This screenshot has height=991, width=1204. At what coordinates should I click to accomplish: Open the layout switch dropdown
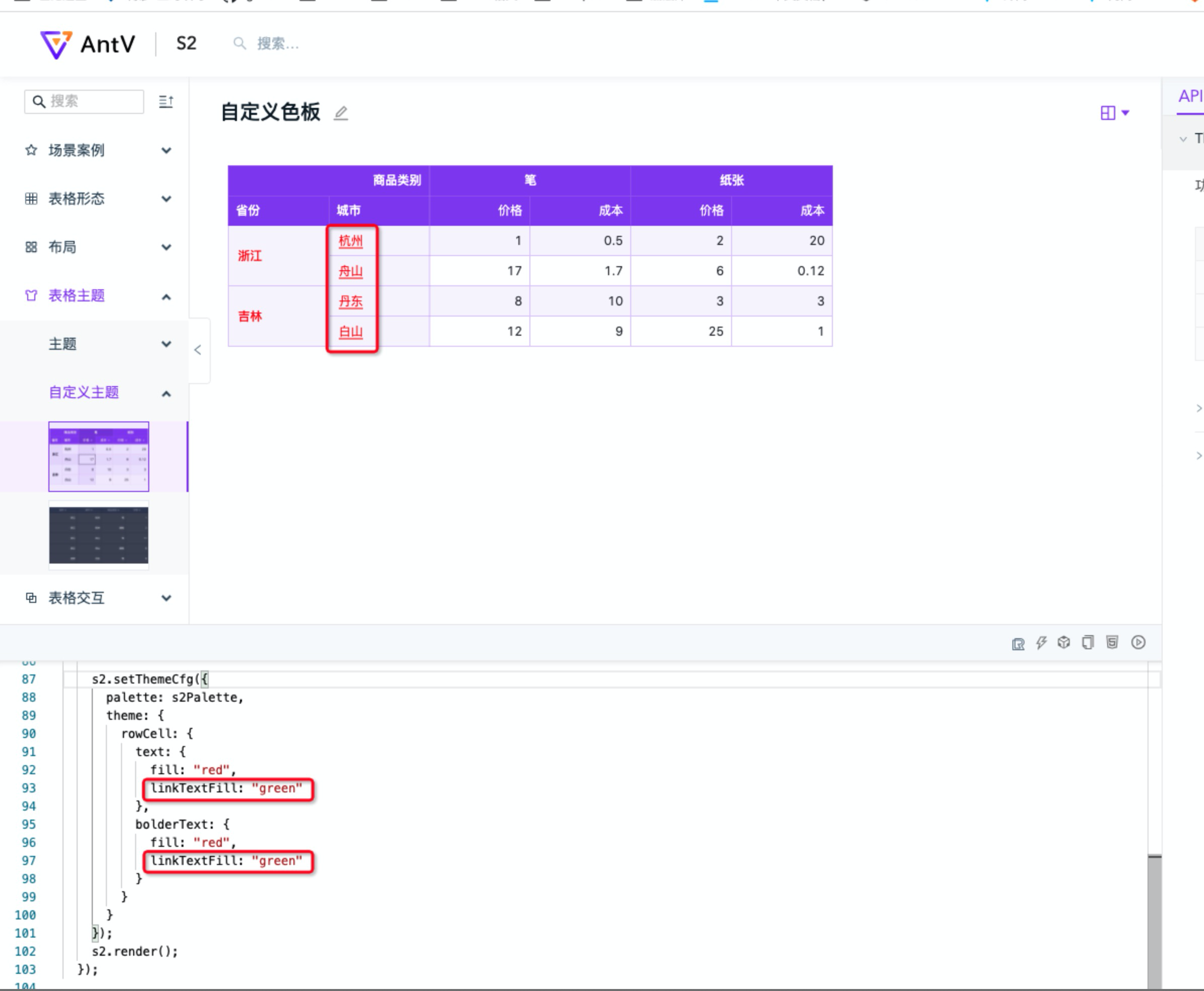click(x=1114, y=113)
